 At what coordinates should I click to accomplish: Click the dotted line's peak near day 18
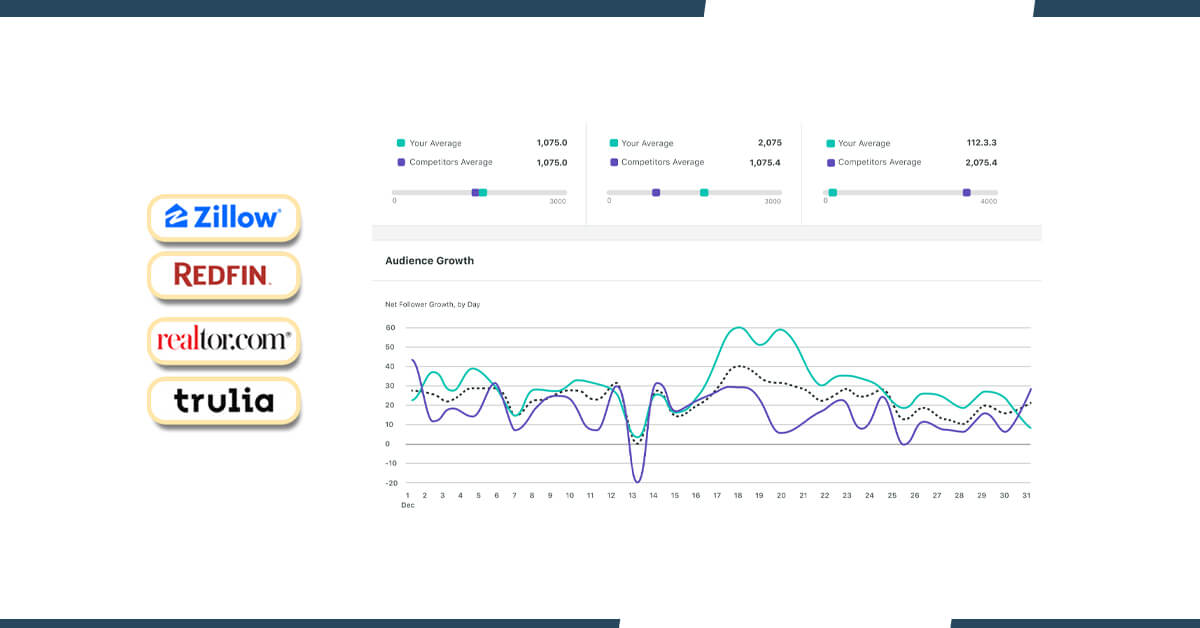pyautogui.click(x=738, y=366)
